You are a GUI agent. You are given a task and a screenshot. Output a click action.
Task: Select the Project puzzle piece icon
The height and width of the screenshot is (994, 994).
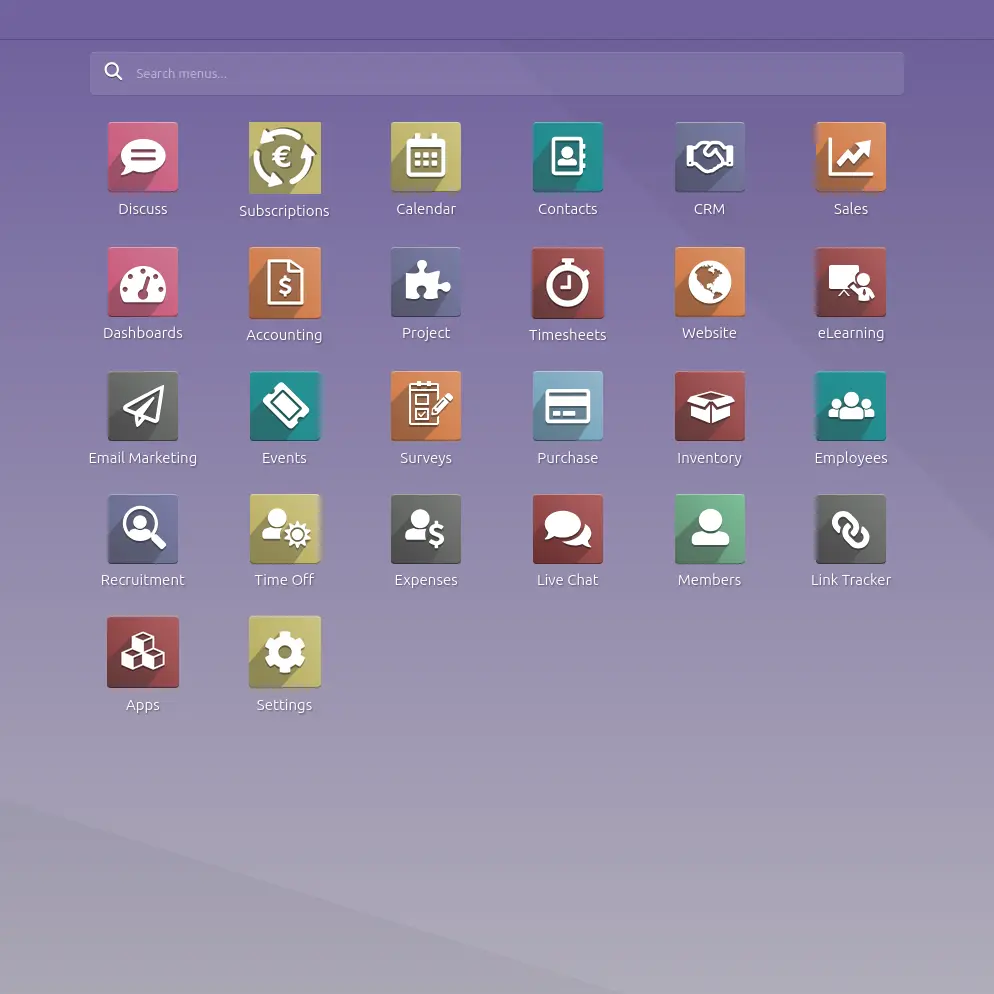pos(426,282)
